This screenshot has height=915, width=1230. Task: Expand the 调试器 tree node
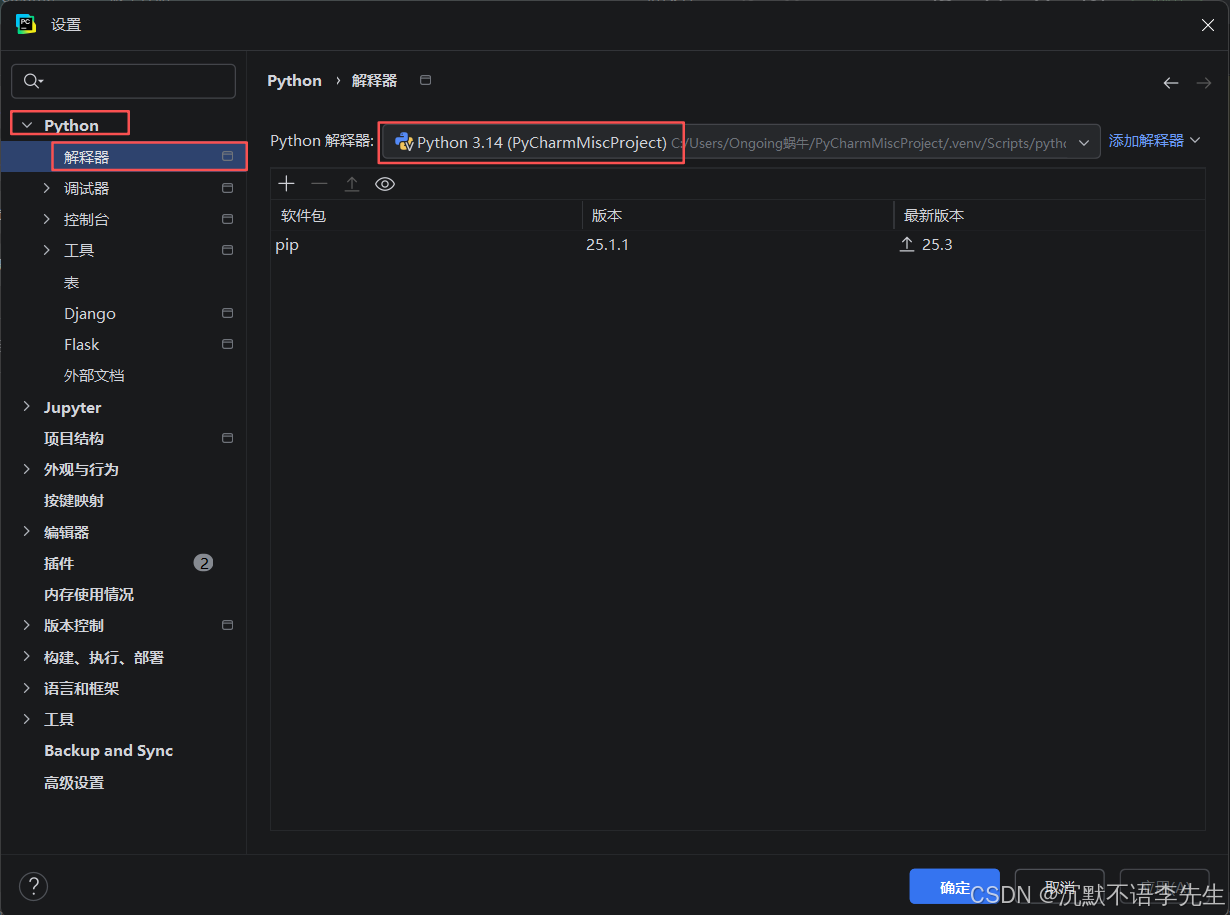(x=46, y=188)
